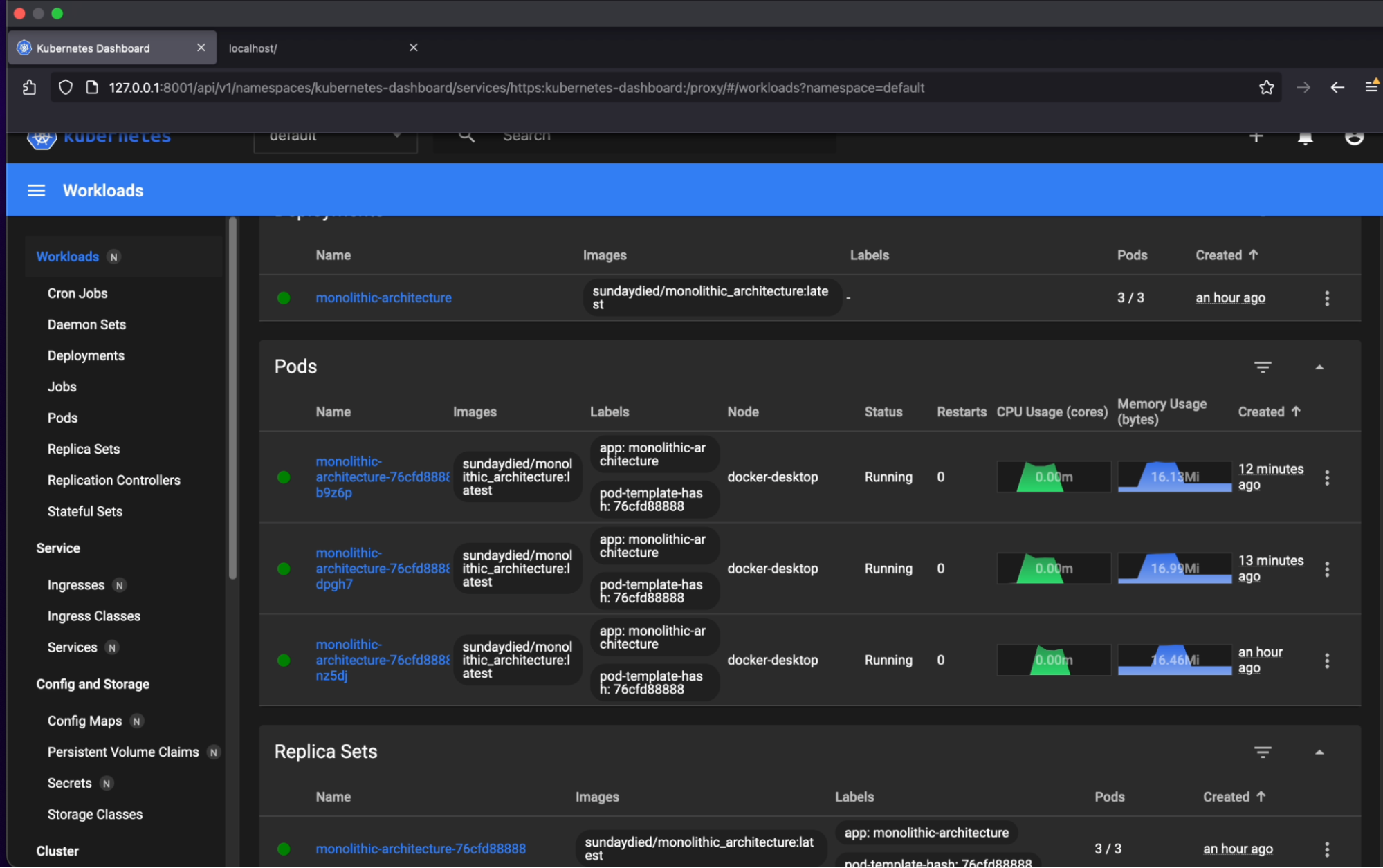Click the sidebar vertical scrollbar

[x=232, y=398]
